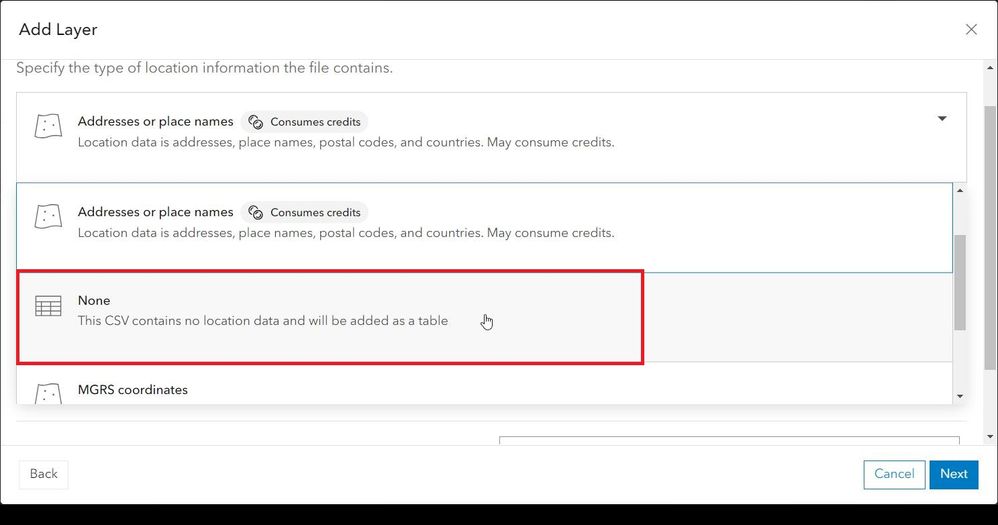This screenshot has height=525, width=998.
Task: Click the dialog scrollbar up arrow
Action: click(990, 67)
